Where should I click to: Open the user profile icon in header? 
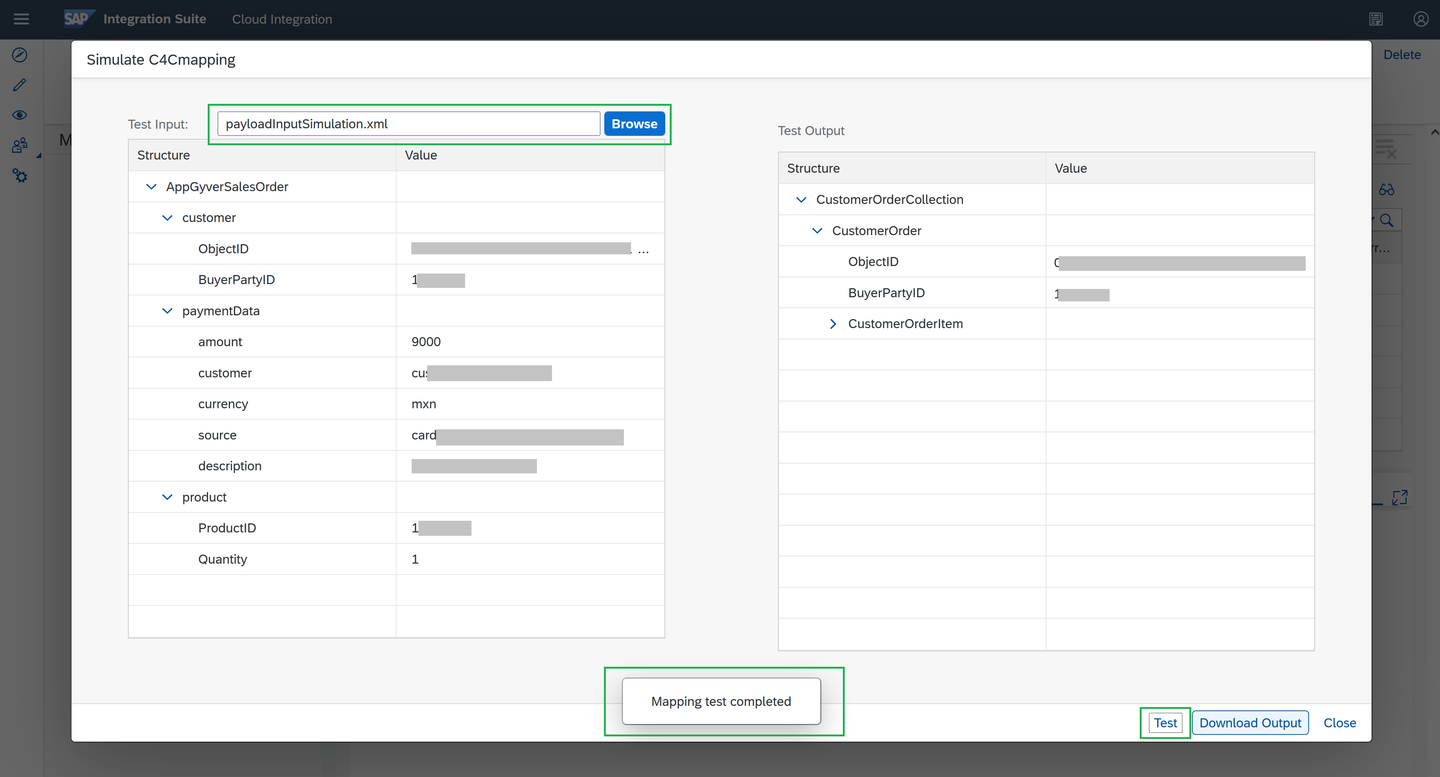(1421, 19)
